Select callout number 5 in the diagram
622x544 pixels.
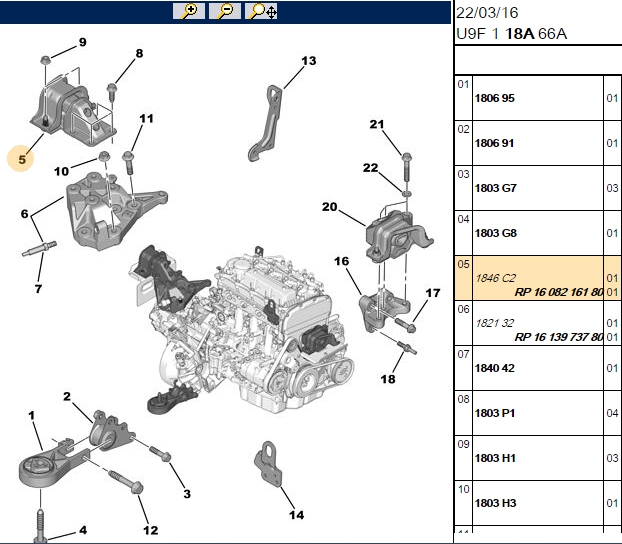(21, 160)
